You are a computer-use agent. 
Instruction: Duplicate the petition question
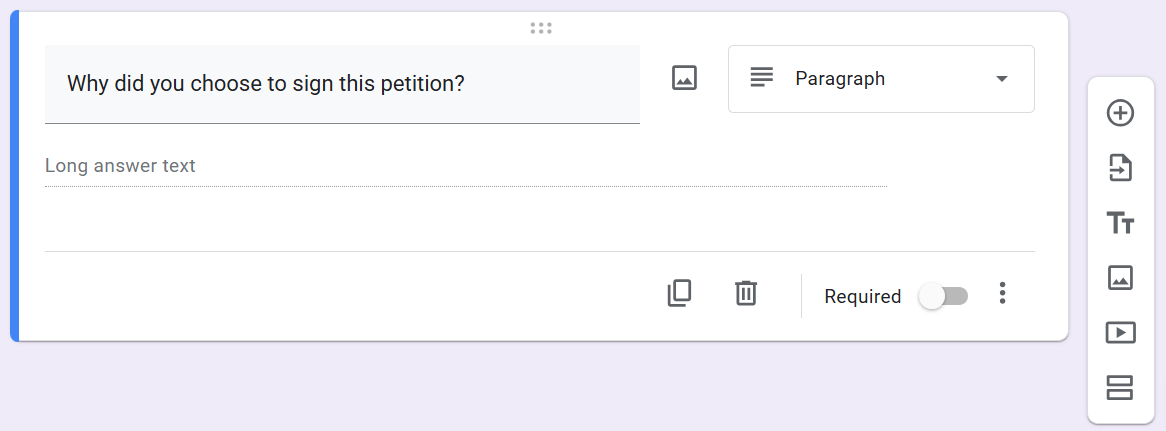point(679,293)
